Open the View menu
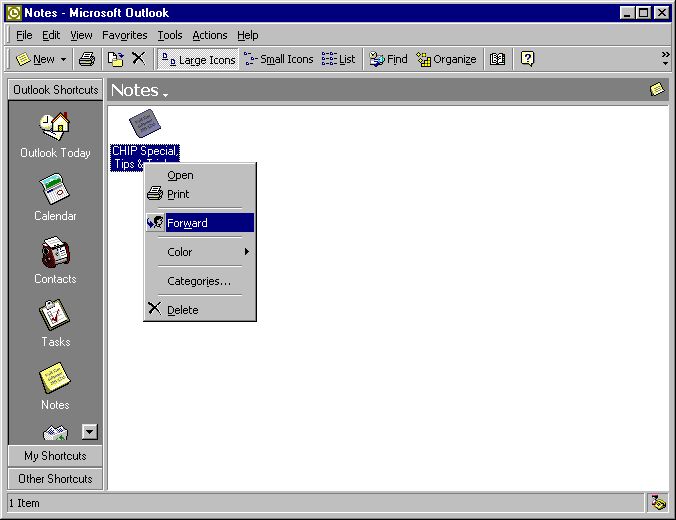676x520 pixels. coord(81,35)
